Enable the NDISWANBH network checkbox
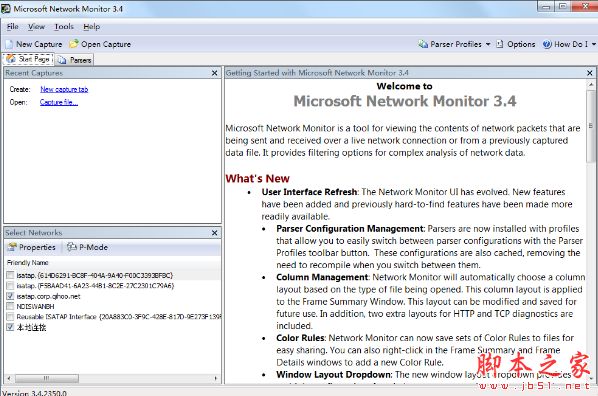 (10, 306)
